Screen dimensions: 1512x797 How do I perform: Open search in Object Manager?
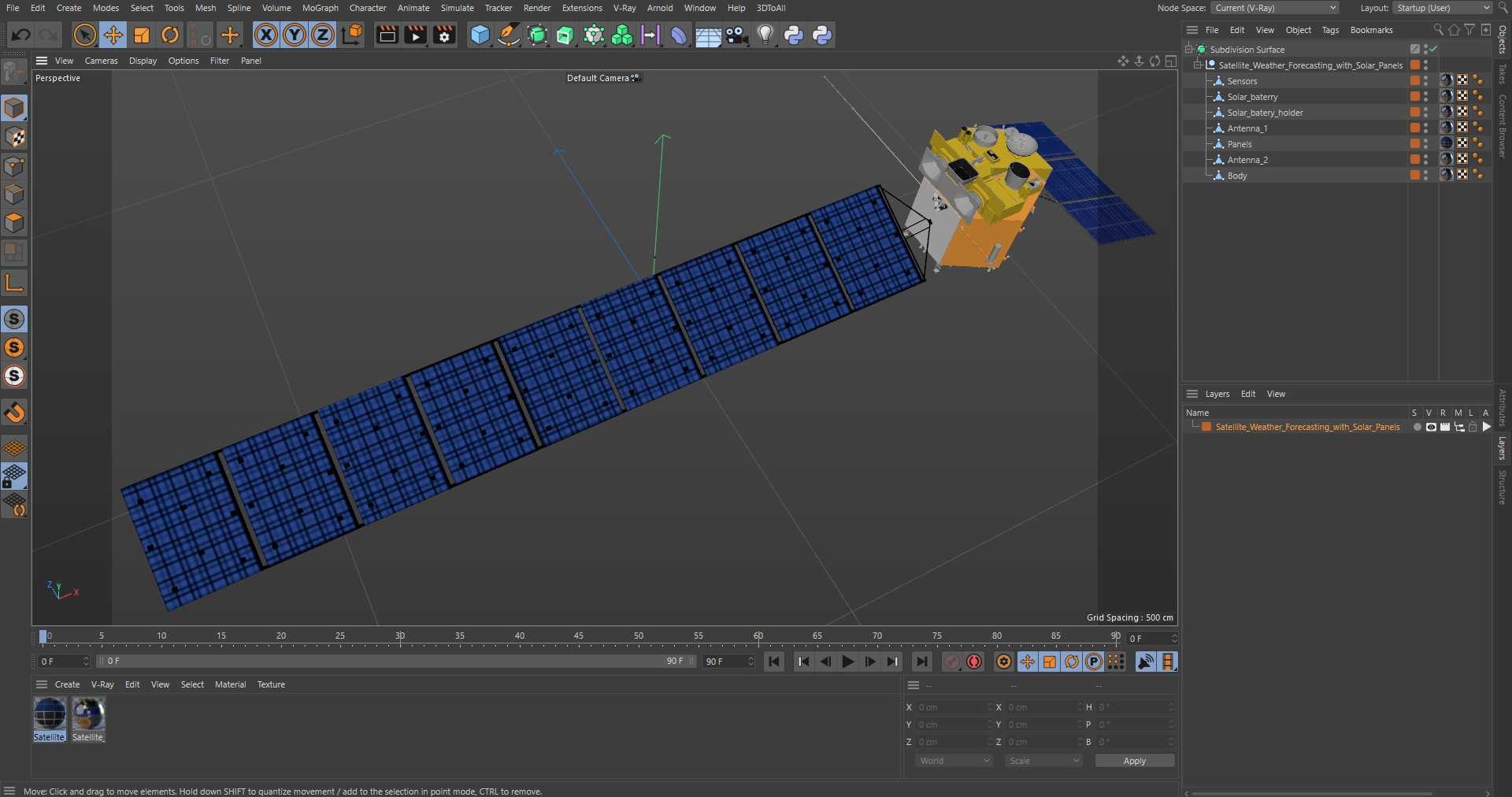1438,30
